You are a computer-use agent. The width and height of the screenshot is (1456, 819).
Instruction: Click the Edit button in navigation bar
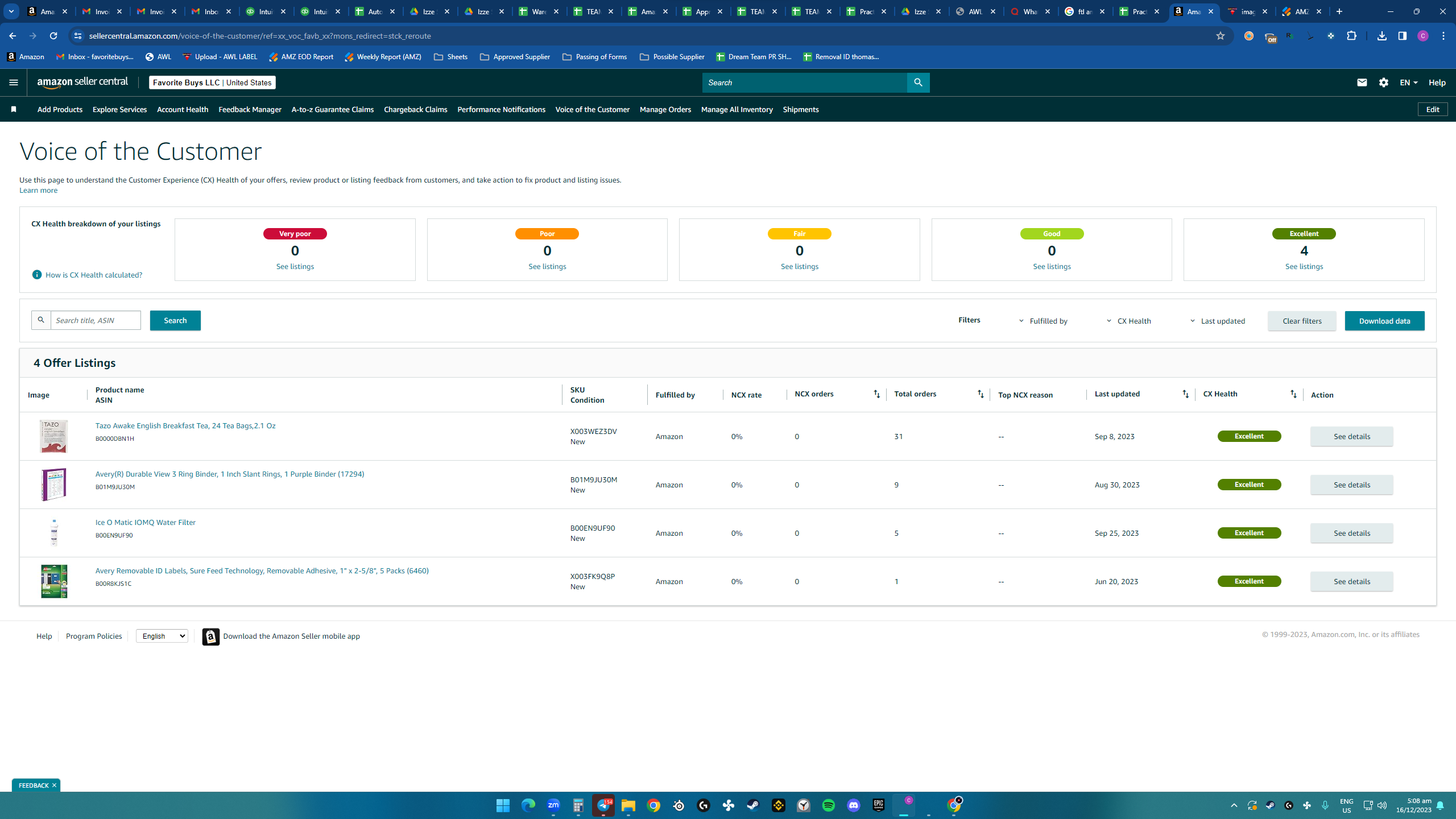[x=1433, y=109]
